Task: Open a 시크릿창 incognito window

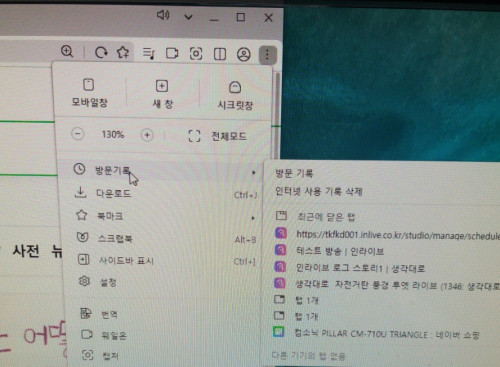Action: [x=235, y=95]
